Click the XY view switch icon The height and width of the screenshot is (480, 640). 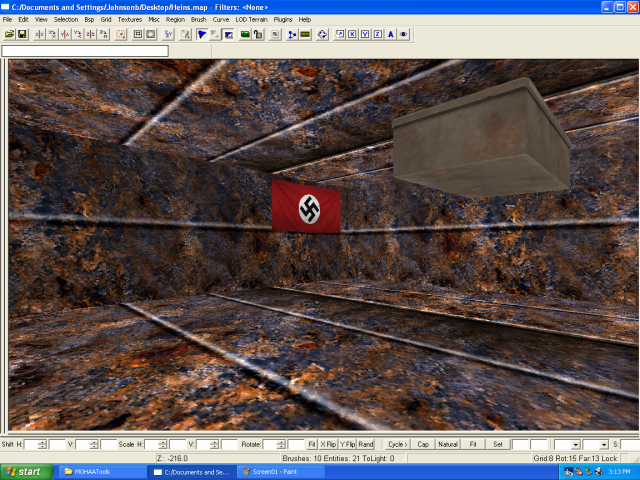[x=168, y=34]
